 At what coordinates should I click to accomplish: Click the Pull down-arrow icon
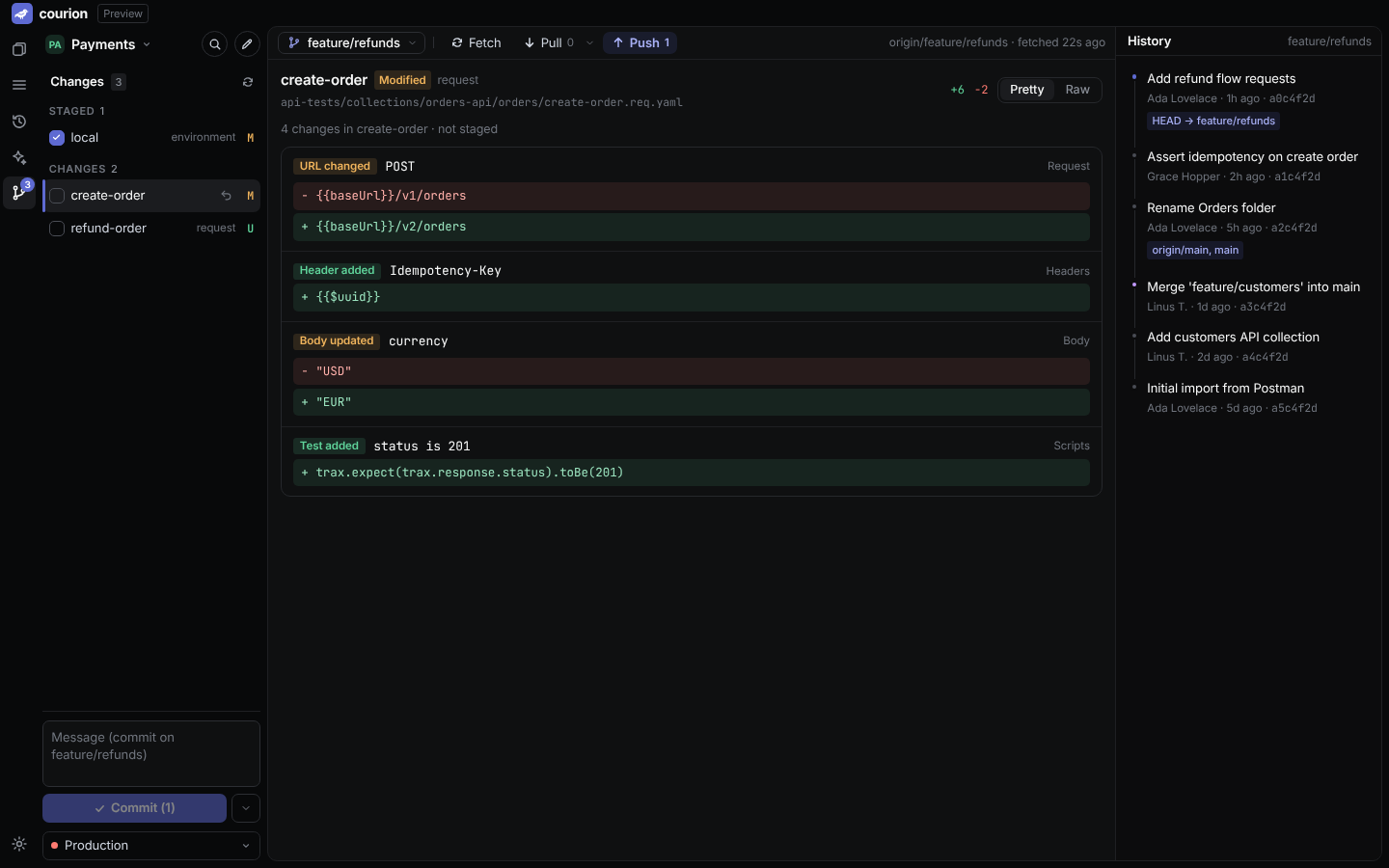pos(530,43)
